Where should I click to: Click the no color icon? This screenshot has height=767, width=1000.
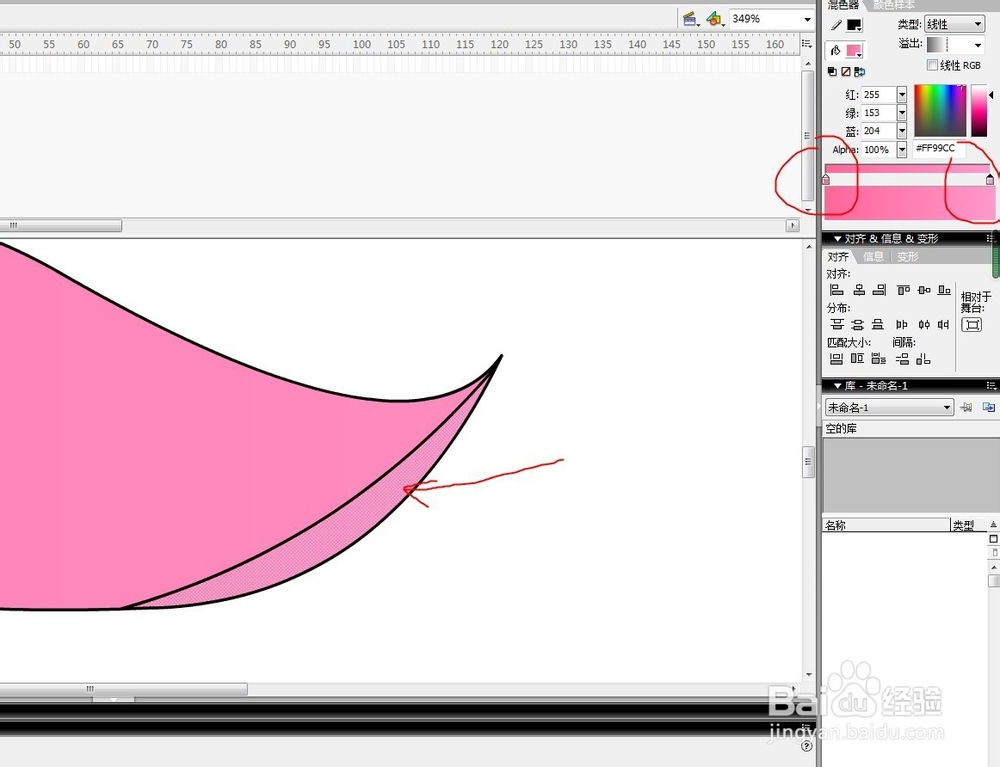coord(846,72)
